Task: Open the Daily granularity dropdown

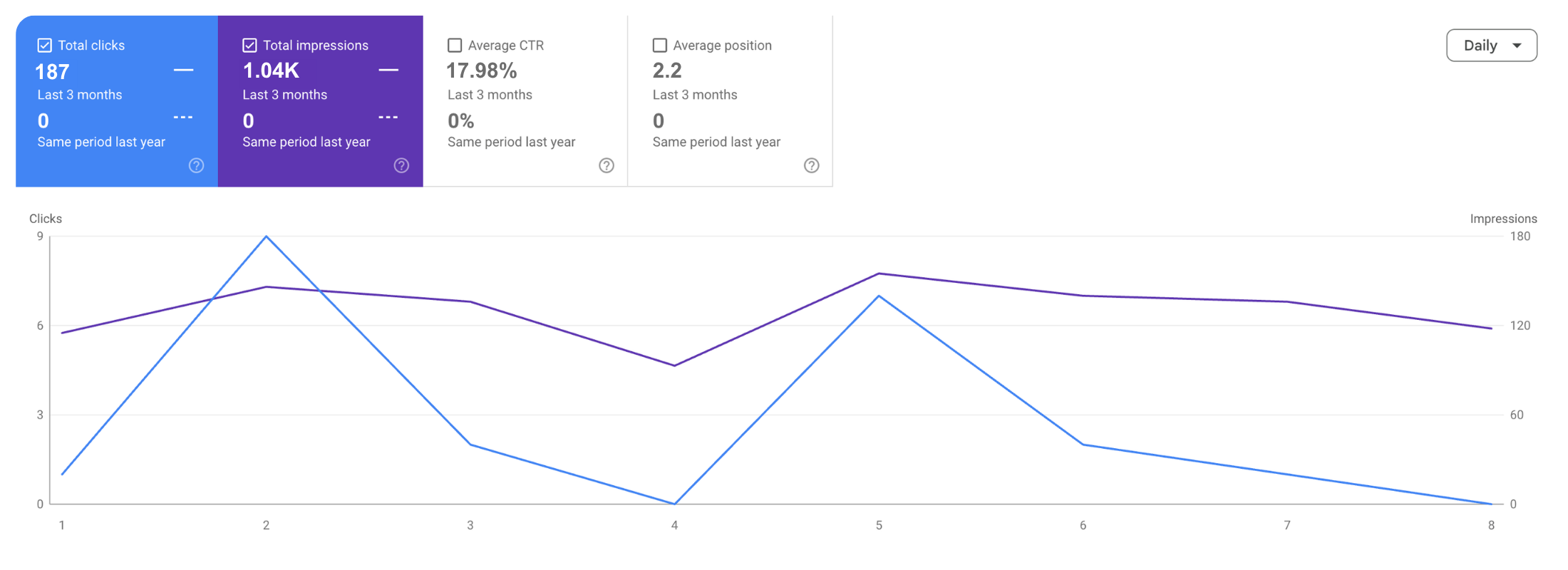Action: [x=1491, y=46]
